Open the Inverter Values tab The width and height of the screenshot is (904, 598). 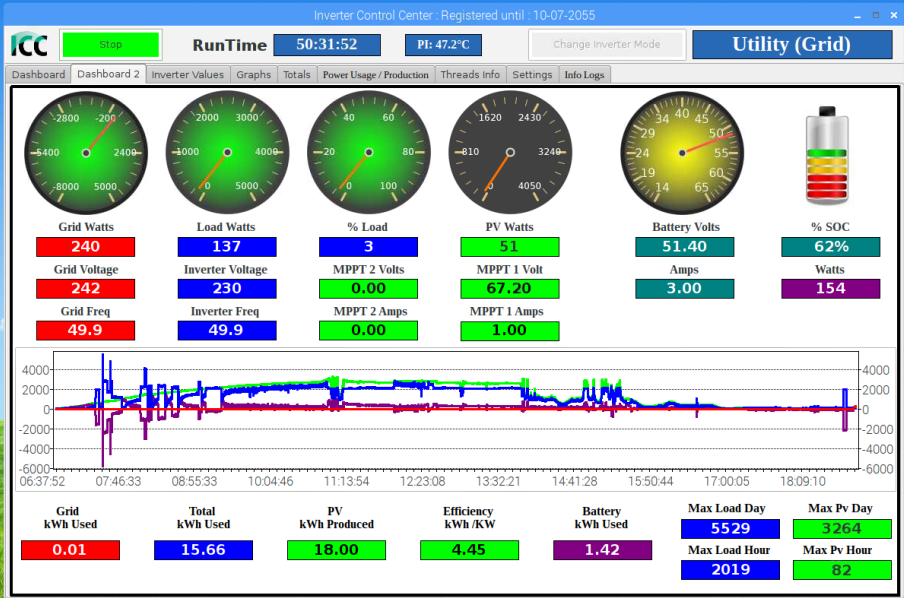click(x=187, y=75)
